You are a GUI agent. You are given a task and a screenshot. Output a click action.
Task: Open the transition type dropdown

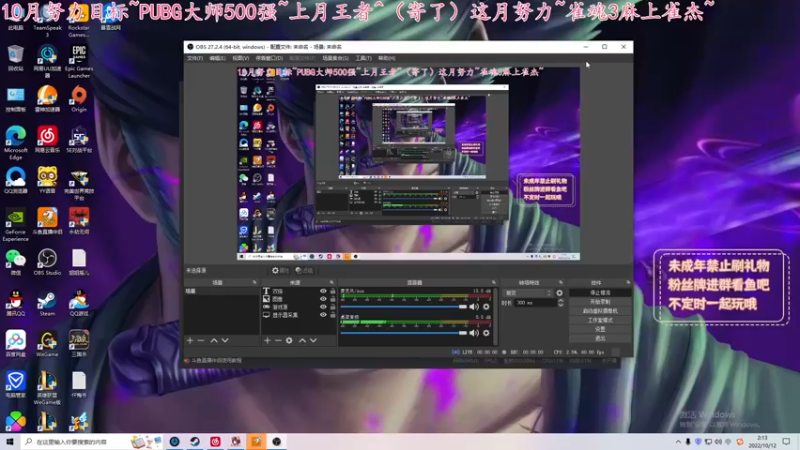click(528, 293)
